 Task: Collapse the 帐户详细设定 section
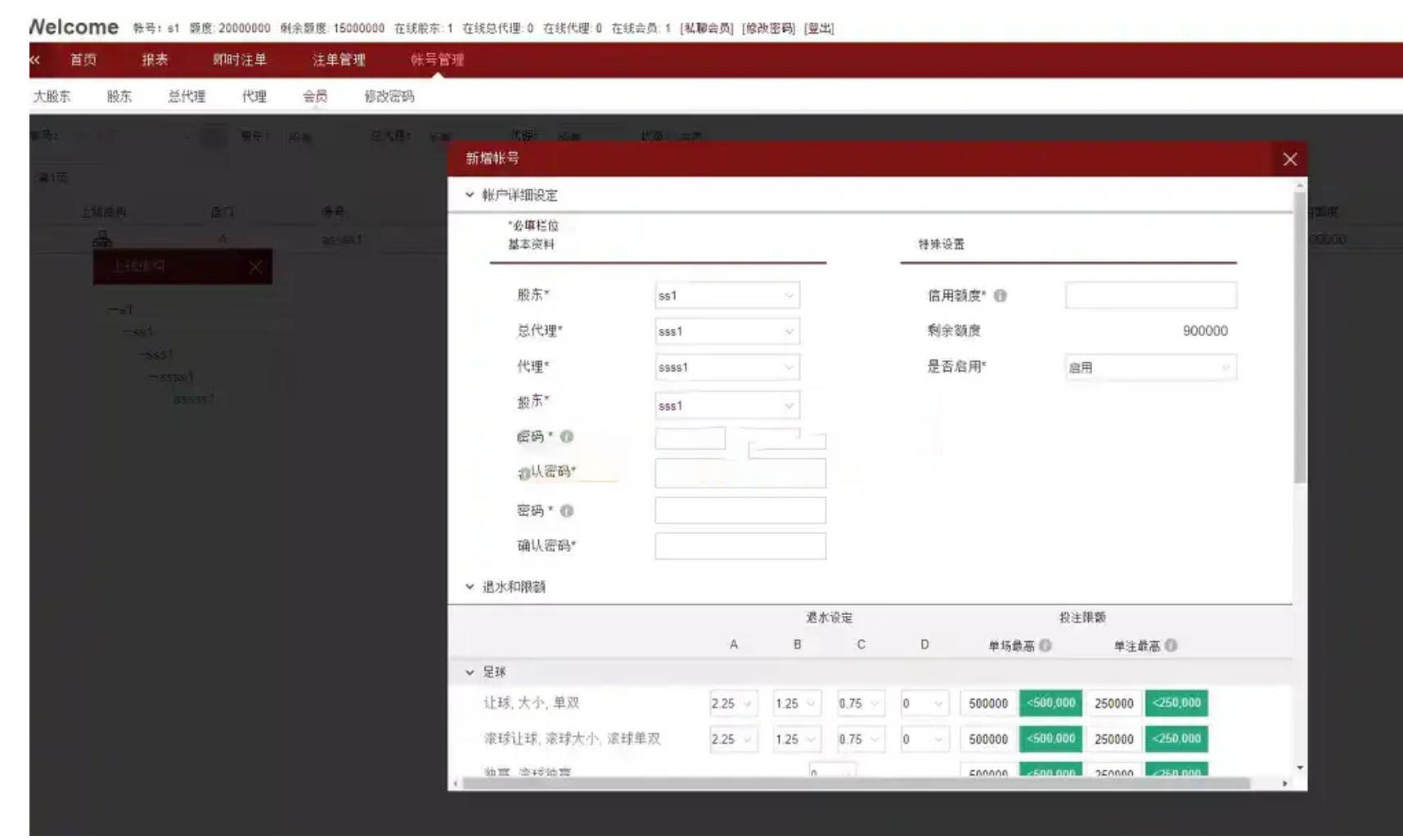tap(470, 195)
